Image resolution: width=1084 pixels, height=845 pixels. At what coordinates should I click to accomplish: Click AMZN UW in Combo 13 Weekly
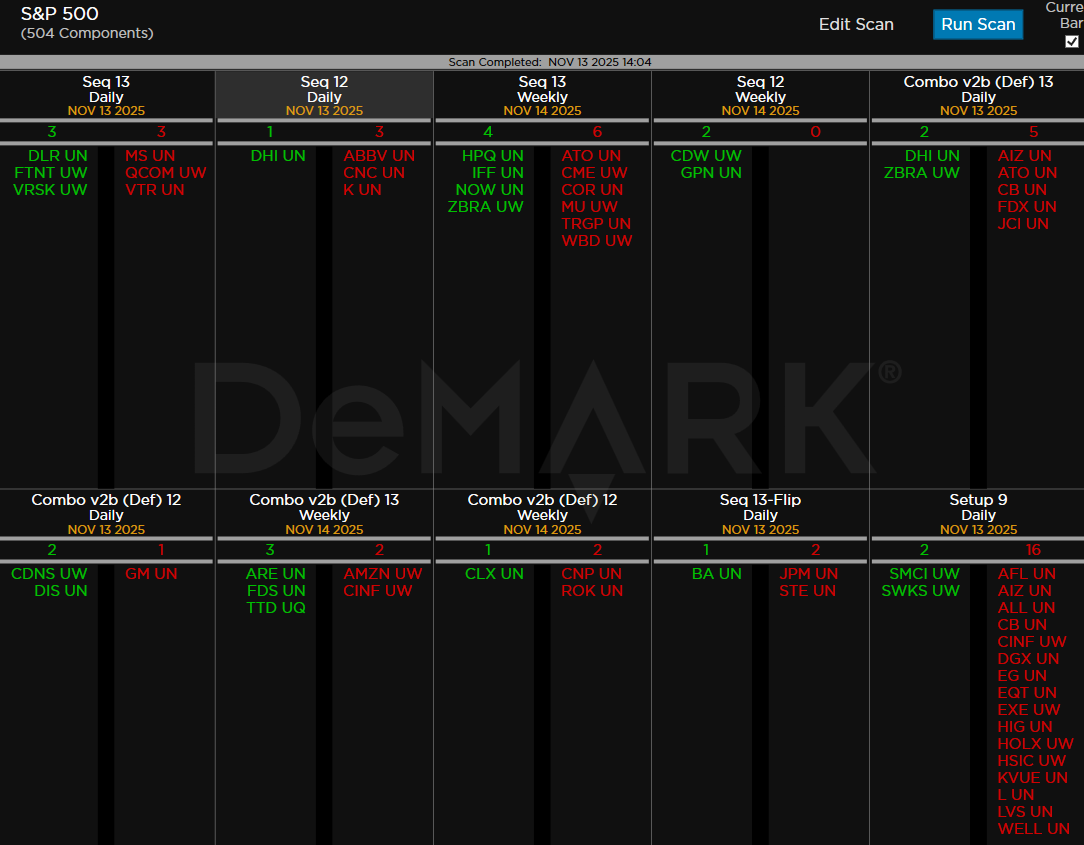pos(382,574)
